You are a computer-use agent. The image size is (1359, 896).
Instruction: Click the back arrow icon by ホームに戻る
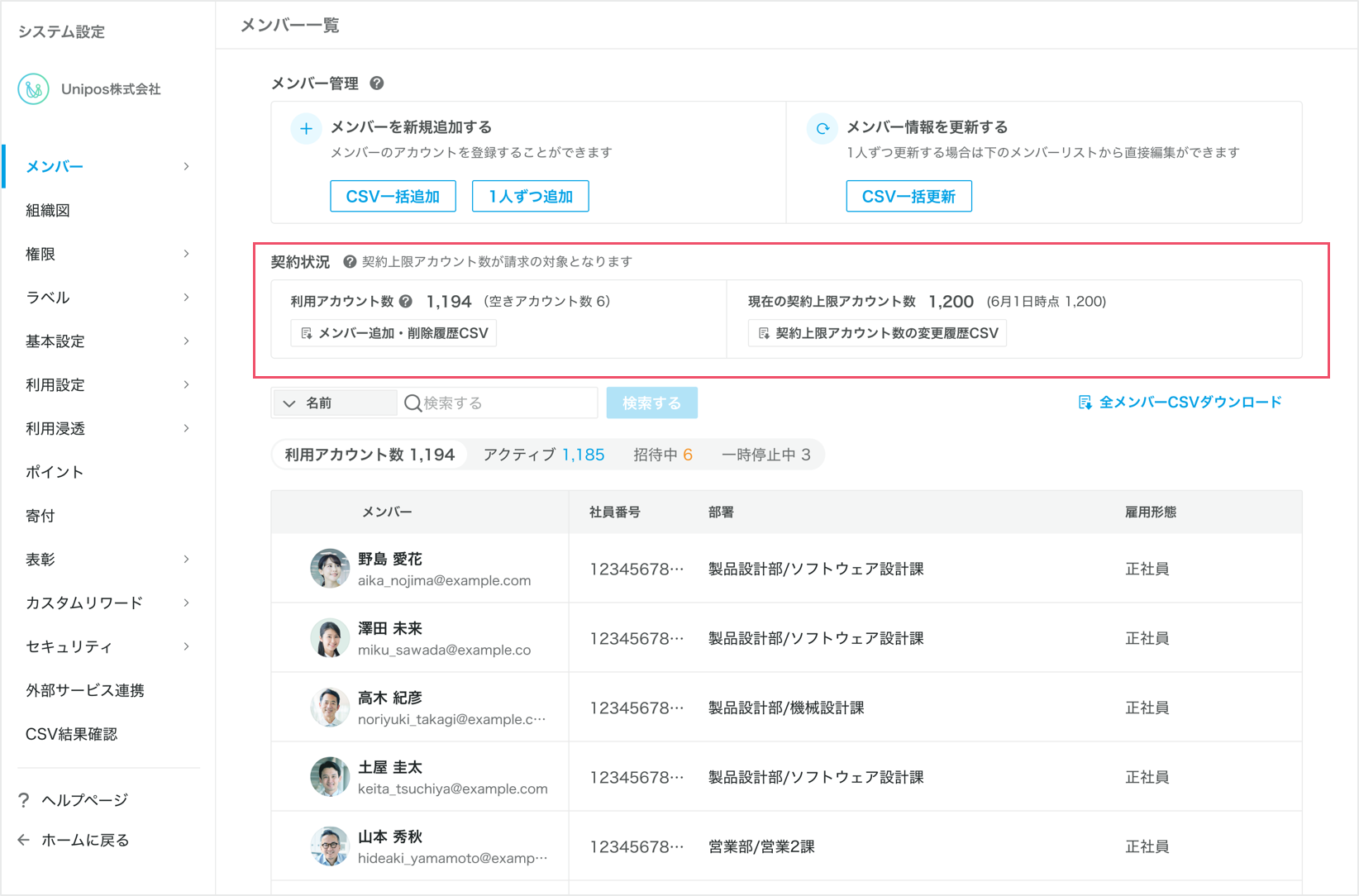tap(24, 840)
